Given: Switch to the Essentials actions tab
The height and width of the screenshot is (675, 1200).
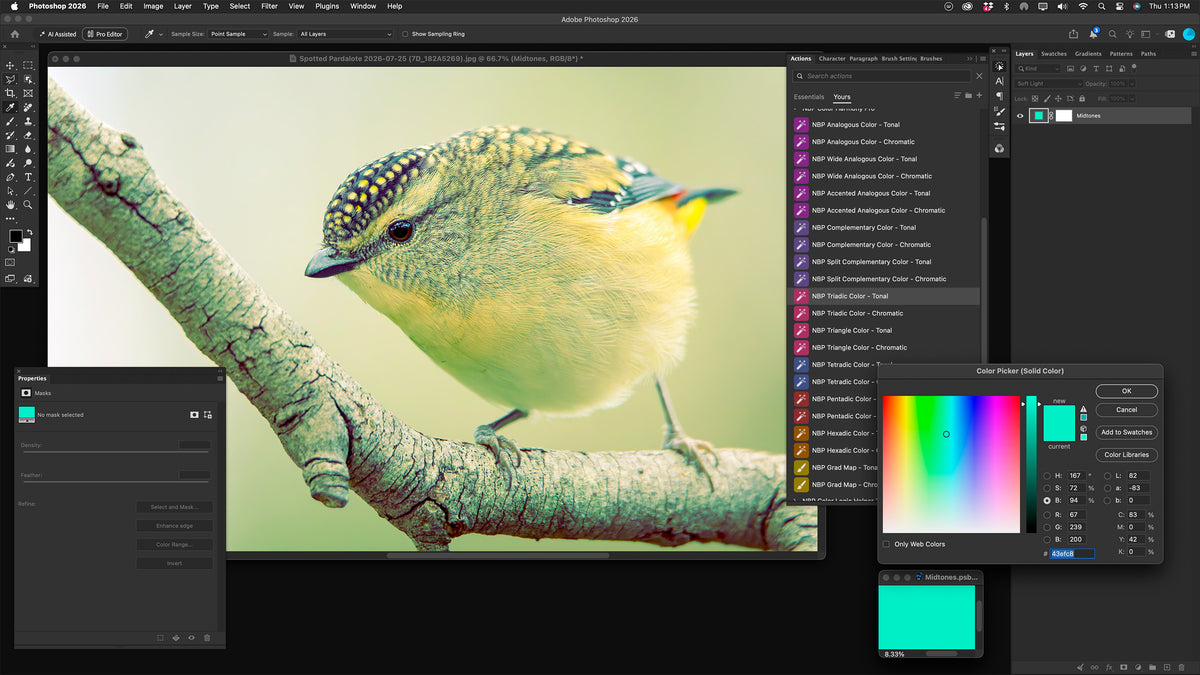Looking at the screenshot, I should pyautogui.click(x=809, y=97).
